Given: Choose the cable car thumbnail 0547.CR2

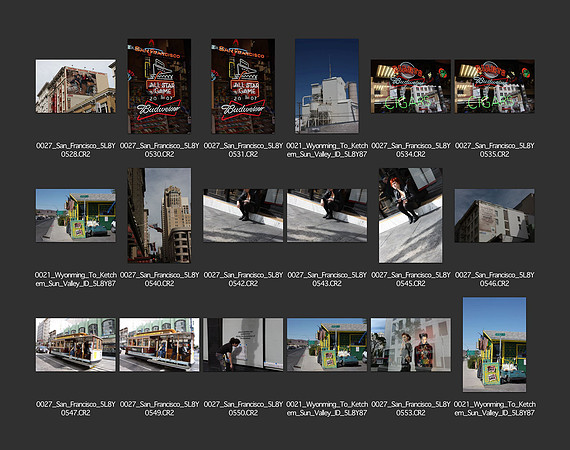Looking at the screenshot, I should 76,345.
